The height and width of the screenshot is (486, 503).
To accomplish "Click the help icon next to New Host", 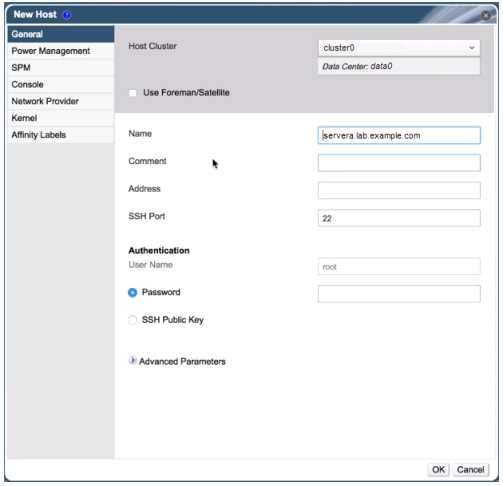I will coord(67,15).
